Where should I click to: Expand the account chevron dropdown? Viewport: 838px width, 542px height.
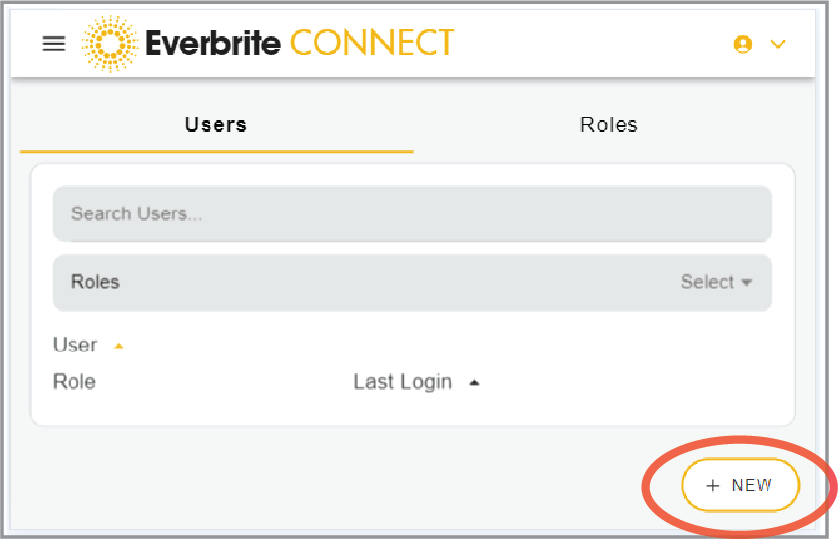pos(777,44)
